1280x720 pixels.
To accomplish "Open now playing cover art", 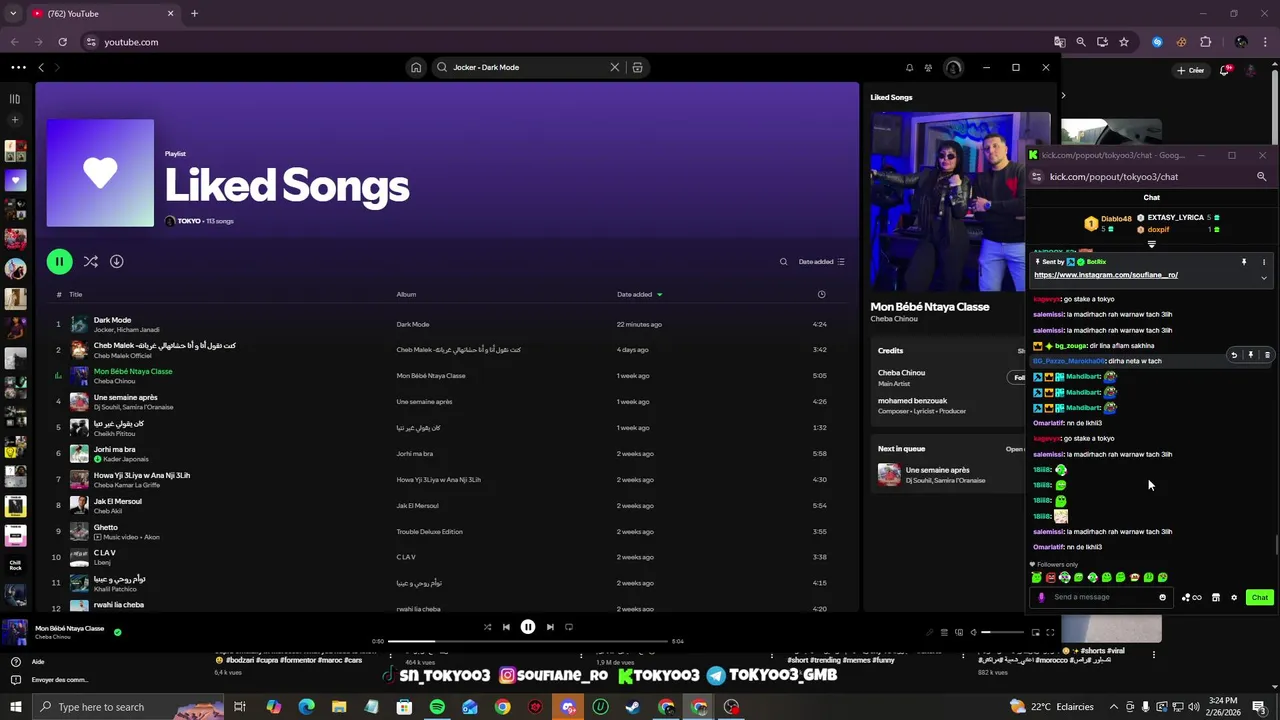I will (948, 201).
